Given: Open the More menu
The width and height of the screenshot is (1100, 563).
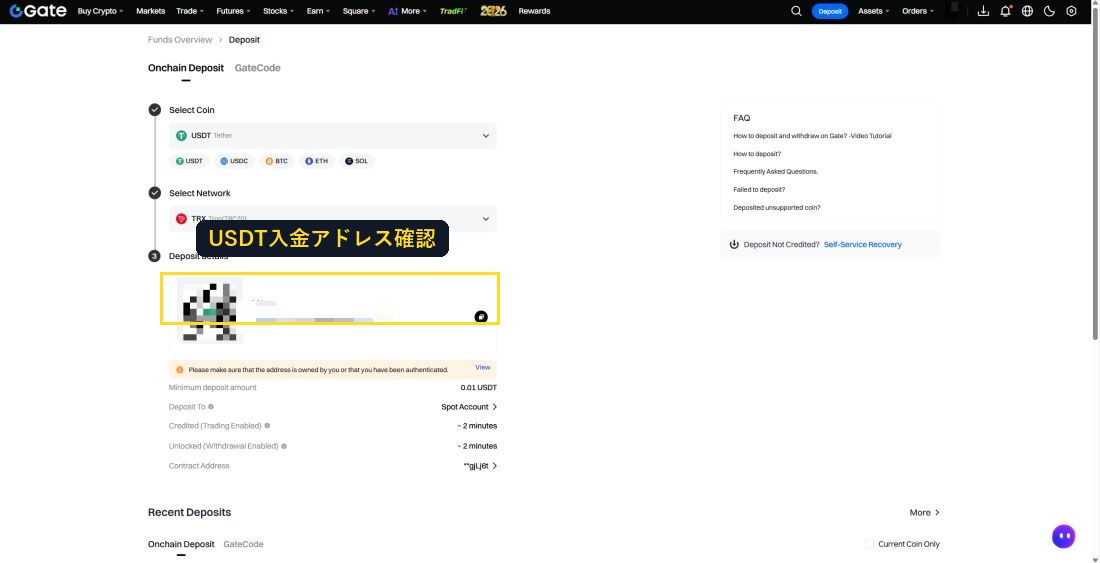Looking at the screenshot, I should (407, 11).
